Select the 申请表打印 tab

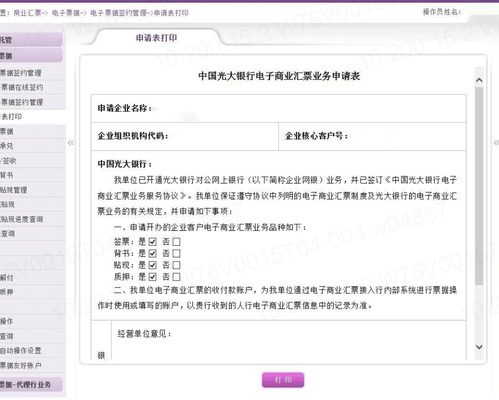[x=156, y=38]
